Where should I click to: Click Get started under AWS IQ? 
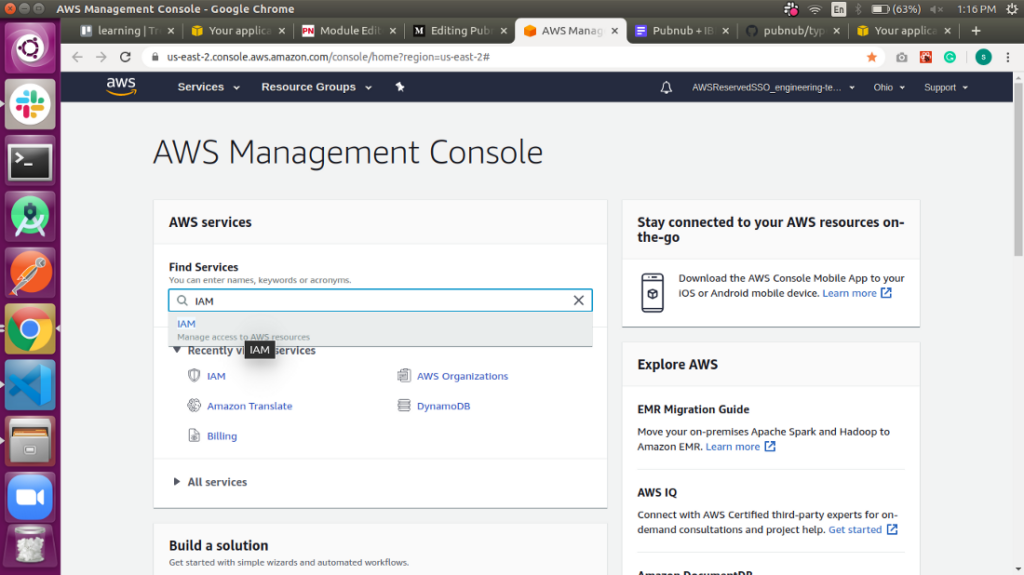tap(863, 529)
